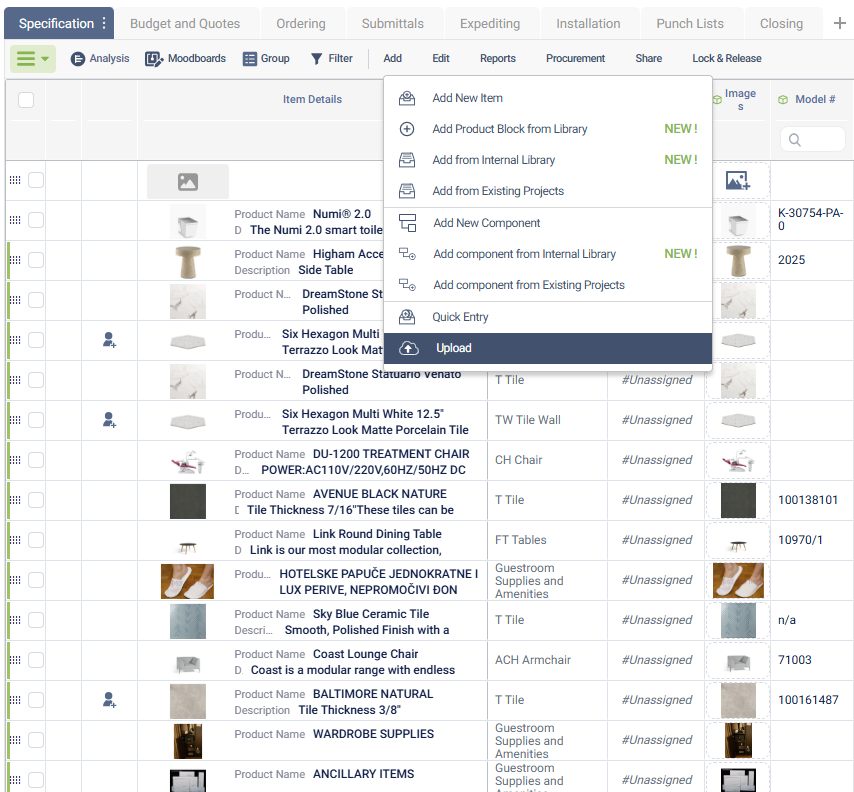This screenshot has height=792, width=854.
Task: Open the Moodboards view
Action: pyautogui.click(x=185, y=59)
